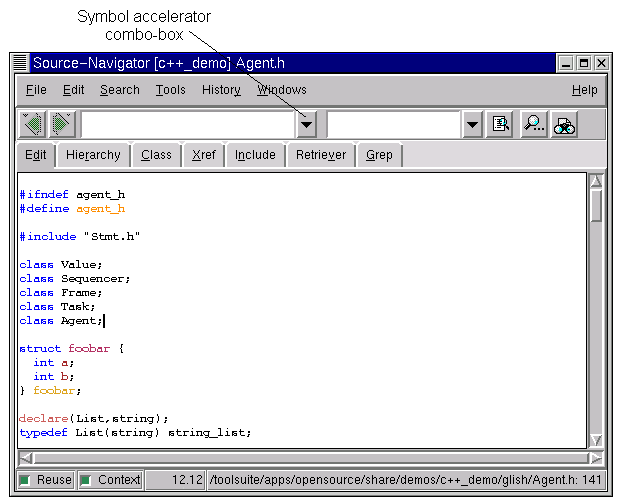Click inside the second toolbar search field
The width and height of the screenshot is (618, 504).
coord(394,125)
